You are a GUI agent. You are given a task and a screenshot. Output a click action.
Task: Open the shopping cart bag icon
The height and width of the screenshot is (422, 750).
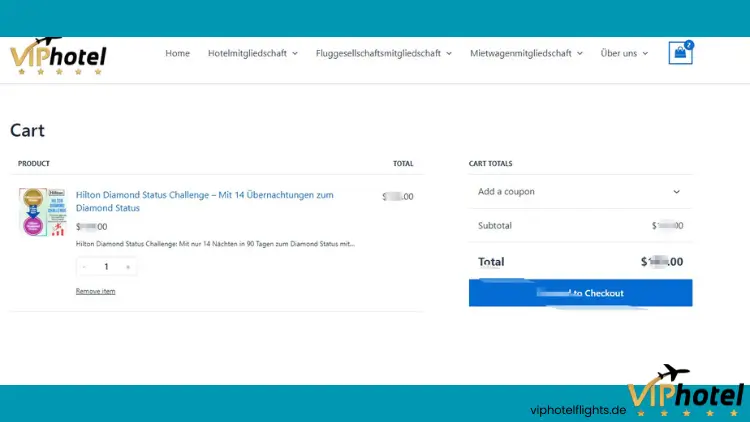680,53
